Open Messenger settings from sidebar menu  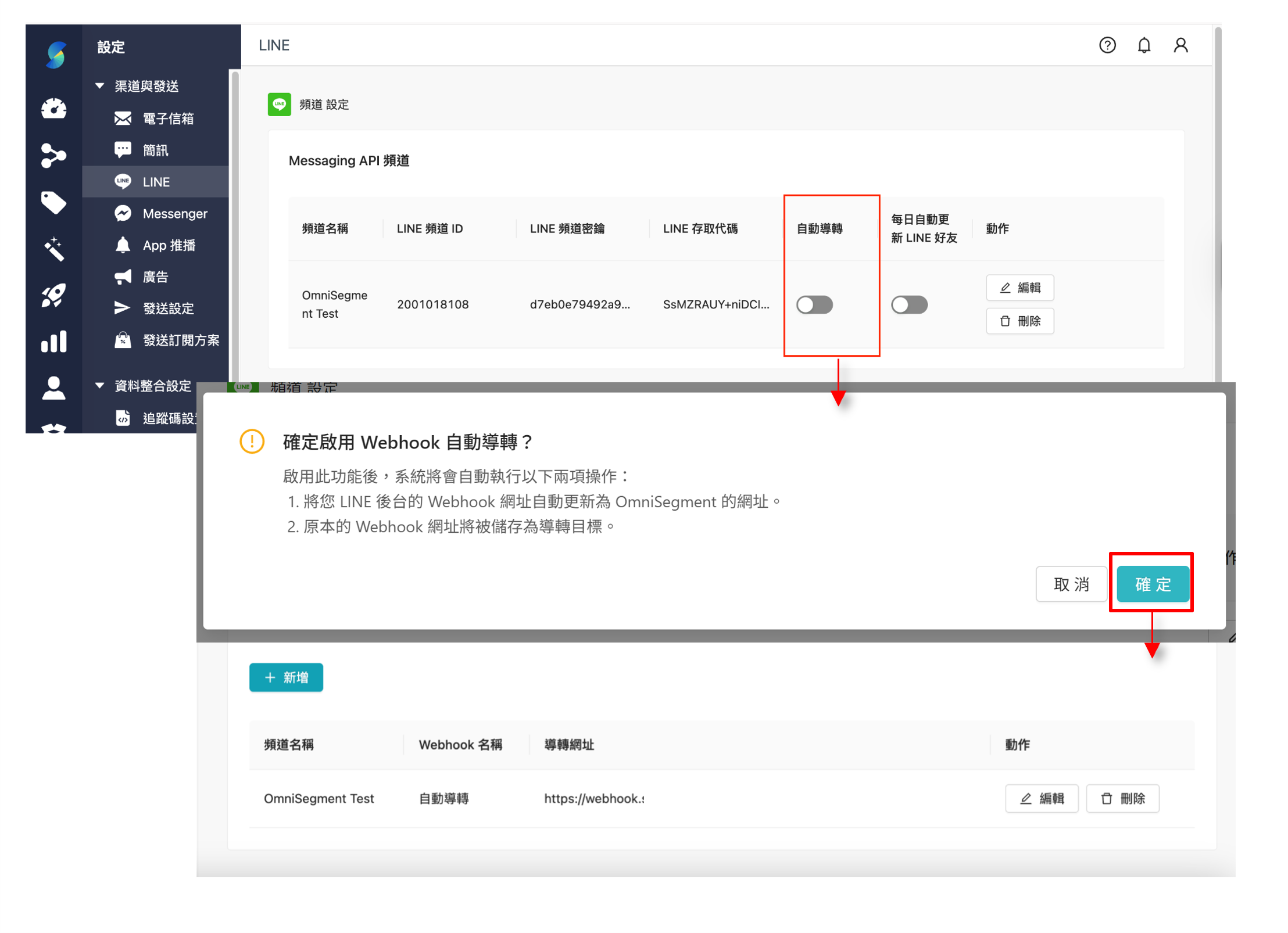coord(174,213)
